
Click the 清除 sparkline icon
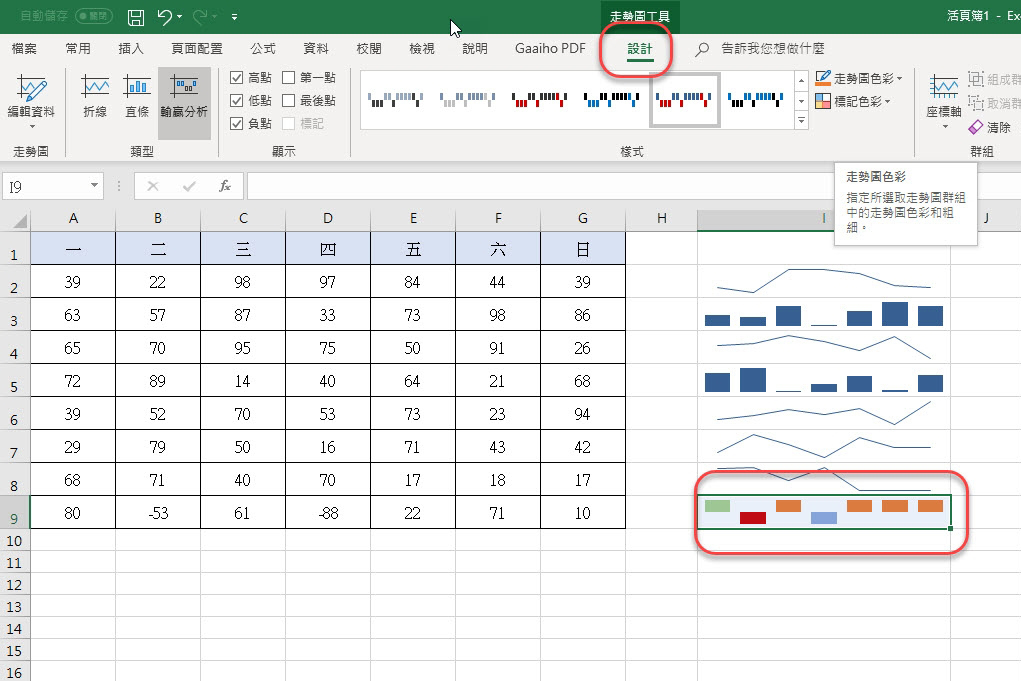tap(988, 127)
